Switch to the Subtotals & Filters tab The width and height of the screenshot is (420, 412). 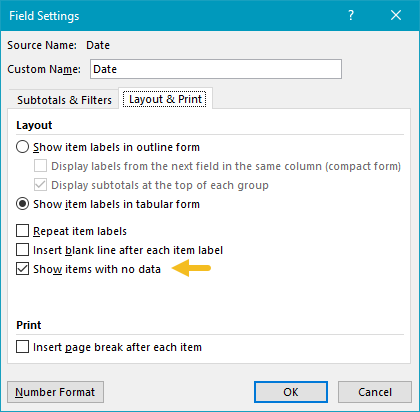pos(64,100)
